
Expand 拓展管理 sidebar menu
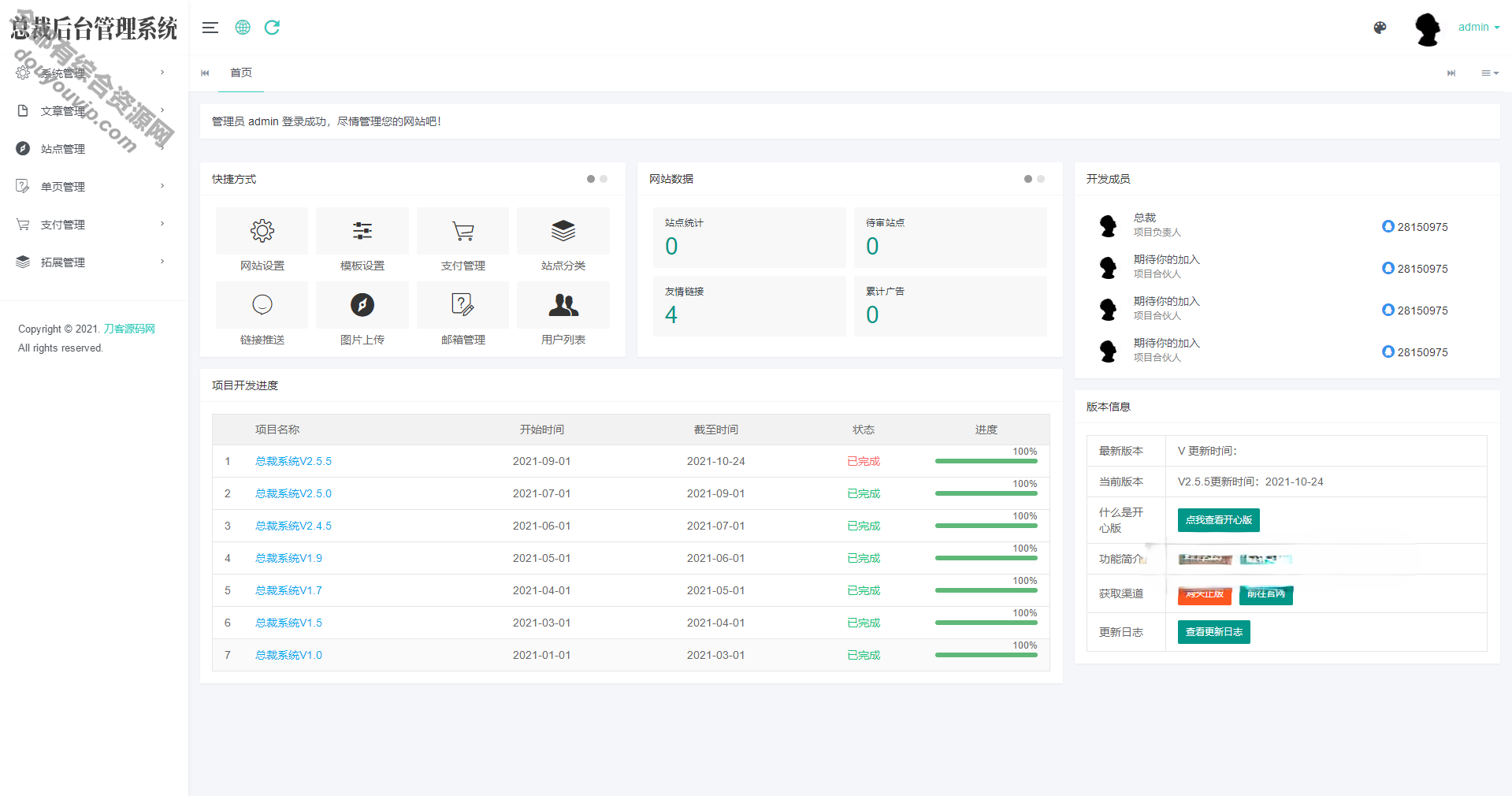[94, 262]
